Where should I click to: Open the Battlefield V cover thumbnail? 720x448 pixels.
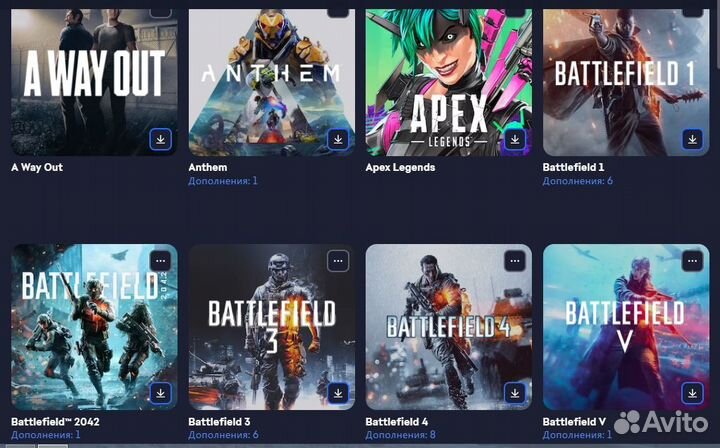click(x=626, y=327)
